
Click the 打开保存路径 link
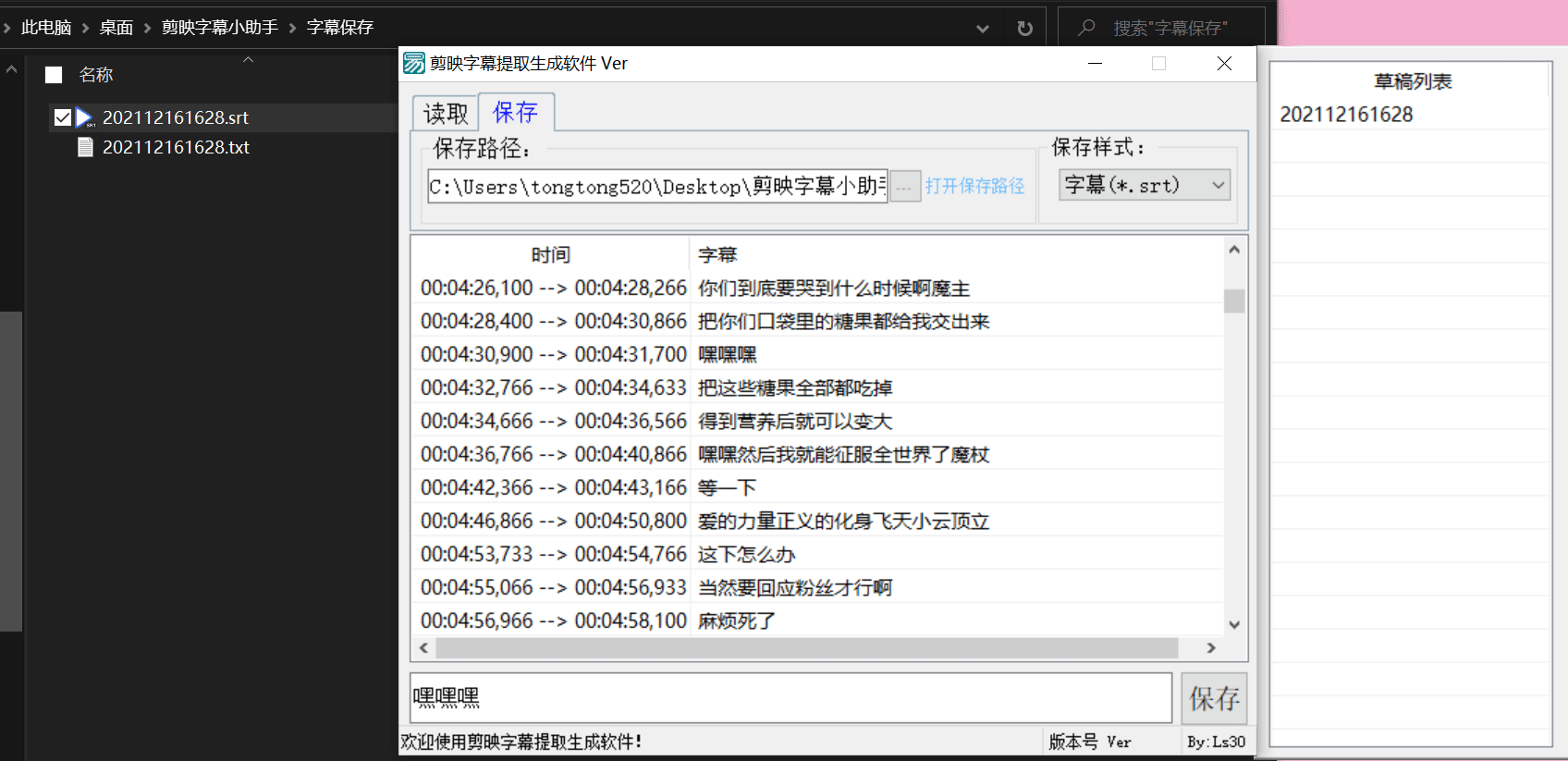974,186
